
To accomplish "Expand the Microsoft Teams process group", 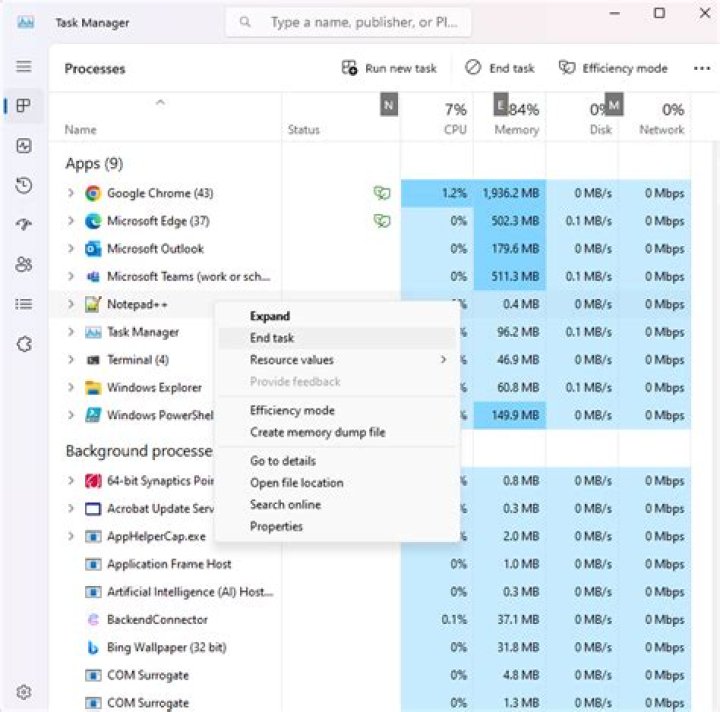I will click(x=71, y=276).
